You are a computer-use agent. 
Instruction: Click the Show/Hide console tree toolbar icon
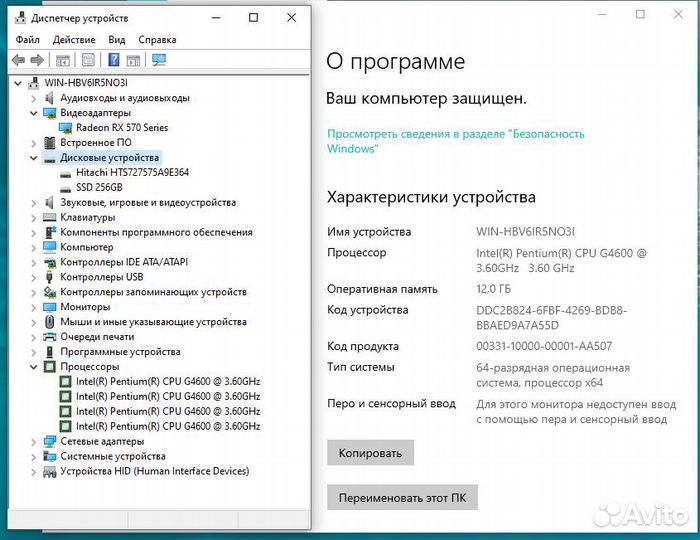coord(62,60)
